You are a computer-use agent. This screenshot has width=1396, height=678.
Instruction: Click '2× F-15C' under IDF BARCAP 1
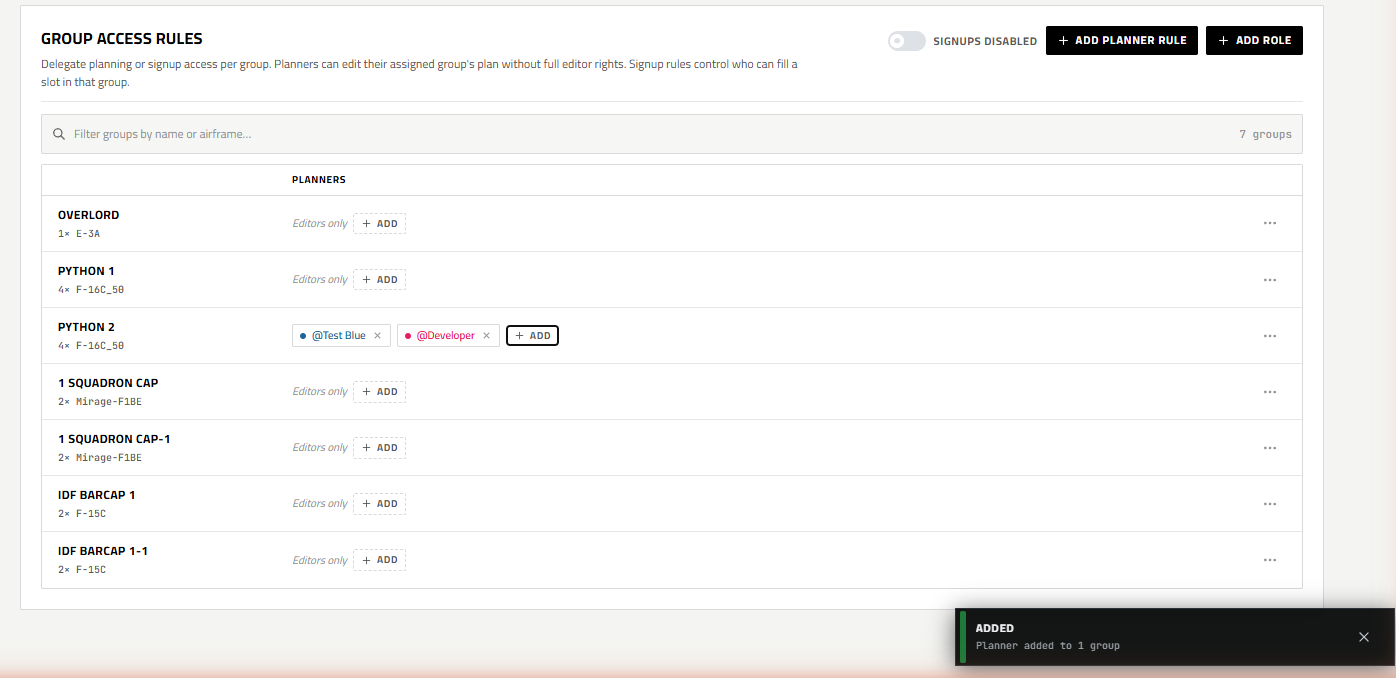pyautogui.click(x=82, y=514)
